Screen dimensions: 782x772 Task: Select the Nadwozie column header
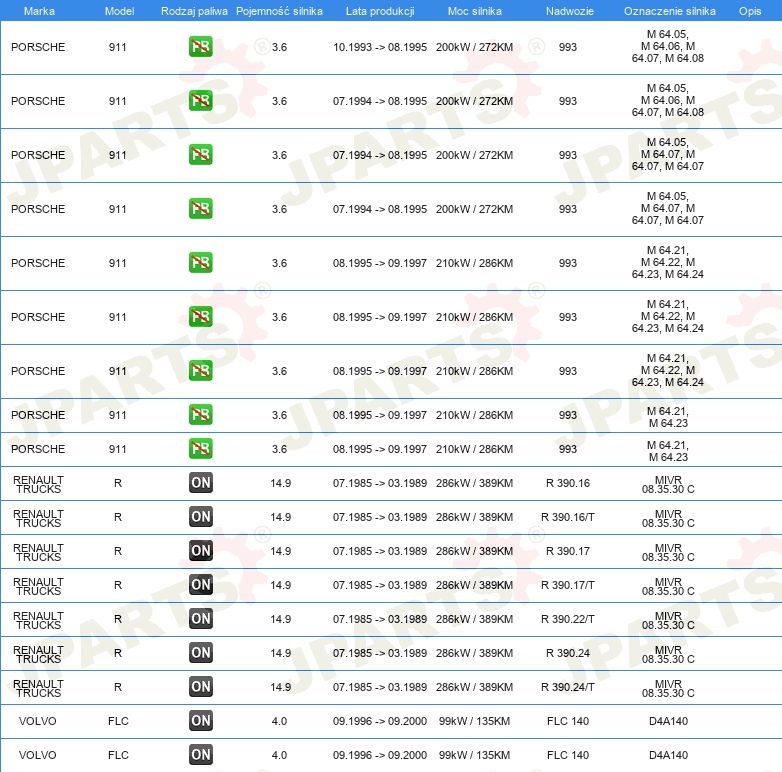pyautogui.click(x=570, y=11)
